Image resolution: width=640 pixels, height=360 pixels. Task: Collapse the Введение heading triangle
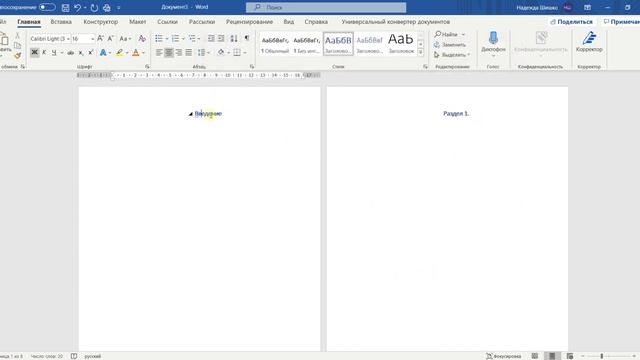(x=191, y=114)
